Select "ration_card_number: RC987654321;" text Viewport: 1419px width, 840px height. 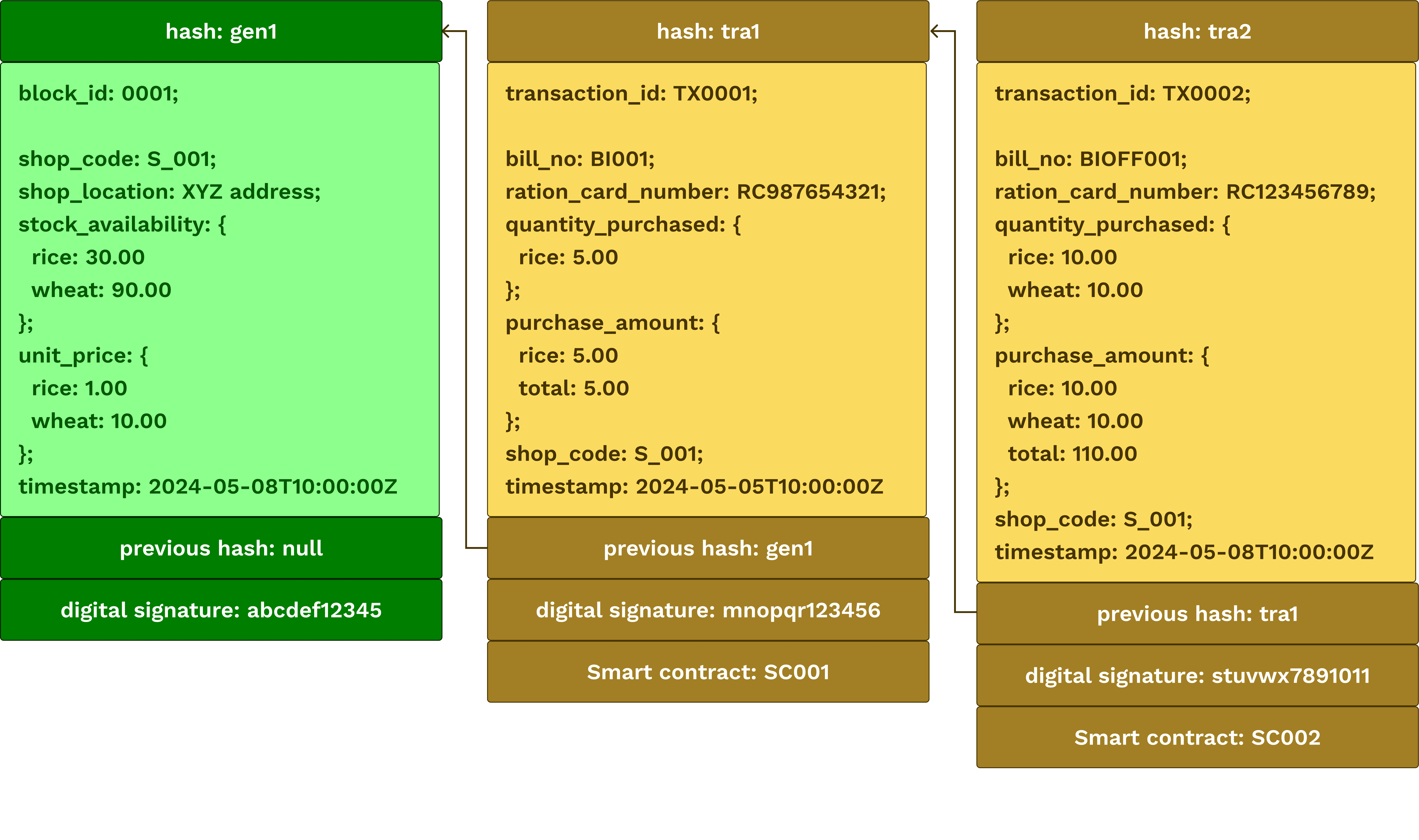click(x=695, y=192)
